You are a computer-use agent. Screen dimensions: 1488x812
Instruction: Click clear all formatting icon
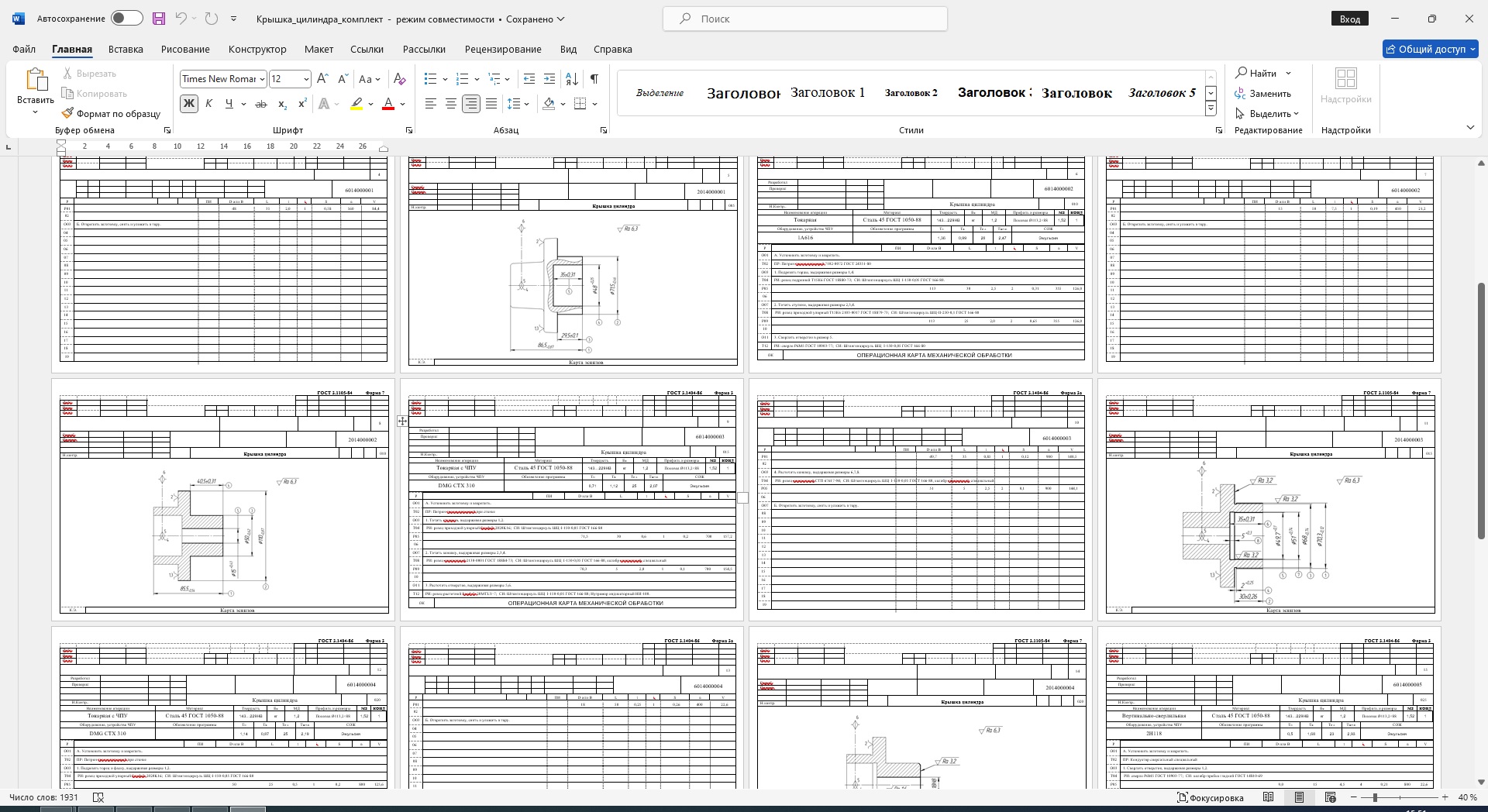click(399, 79)
